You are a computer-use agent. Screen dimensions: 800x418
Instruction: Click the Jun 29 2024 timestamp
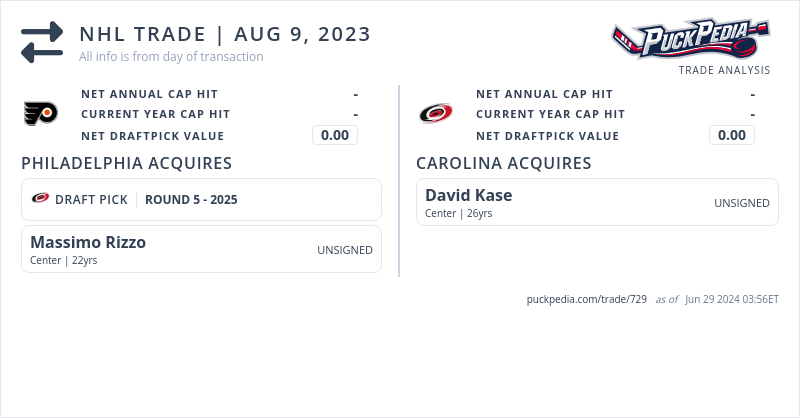pos(732,299)
